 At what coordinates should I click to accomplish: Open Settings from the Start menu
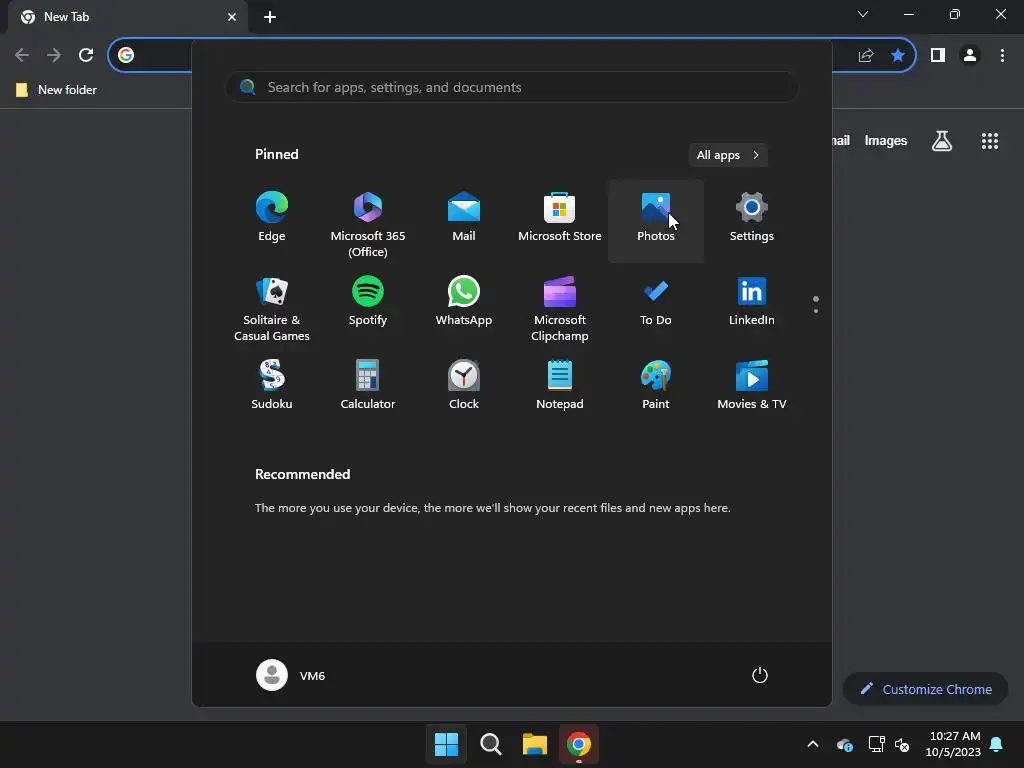click(752, 219)
